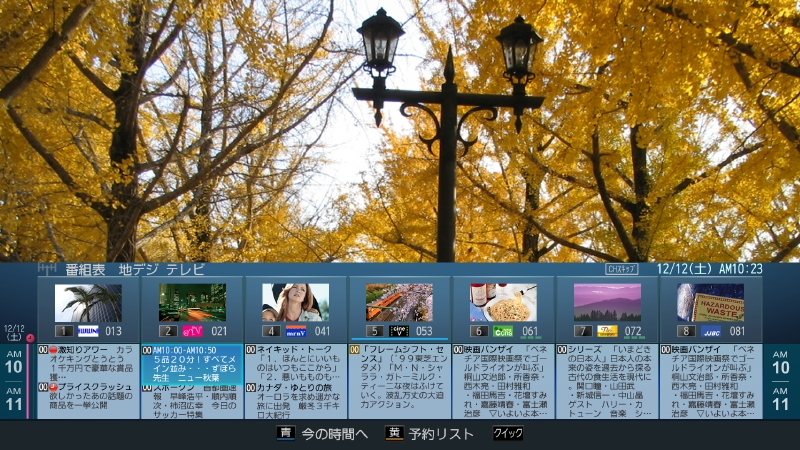Click the green Ccns station logo
800x450 pixels.
click(x=503, y=331)
